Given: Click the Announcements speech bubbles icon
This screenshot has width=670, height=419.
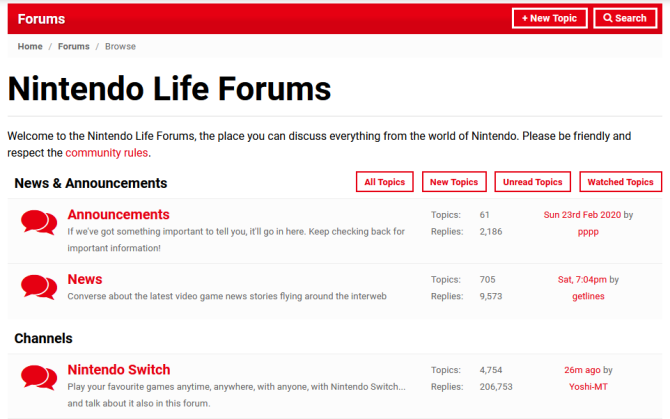Looking at the screenshot, I should click(x=39, y=222).
